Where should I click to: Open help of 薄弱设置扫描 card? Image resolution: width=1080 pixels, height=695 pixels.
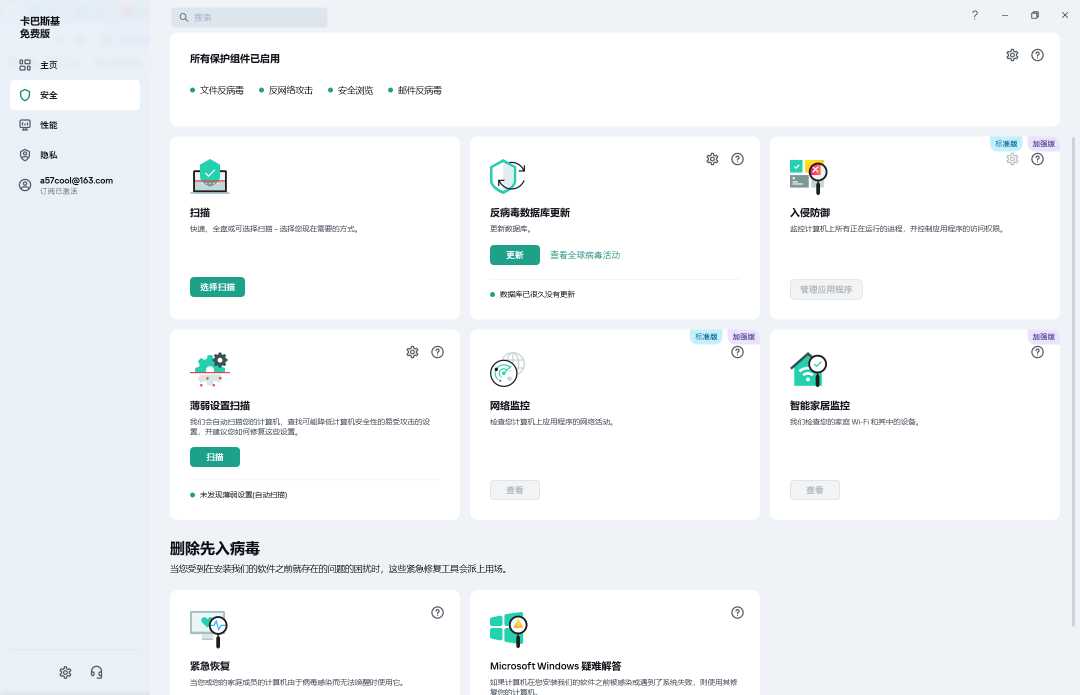pyautogui.click(x=437, y=352)
